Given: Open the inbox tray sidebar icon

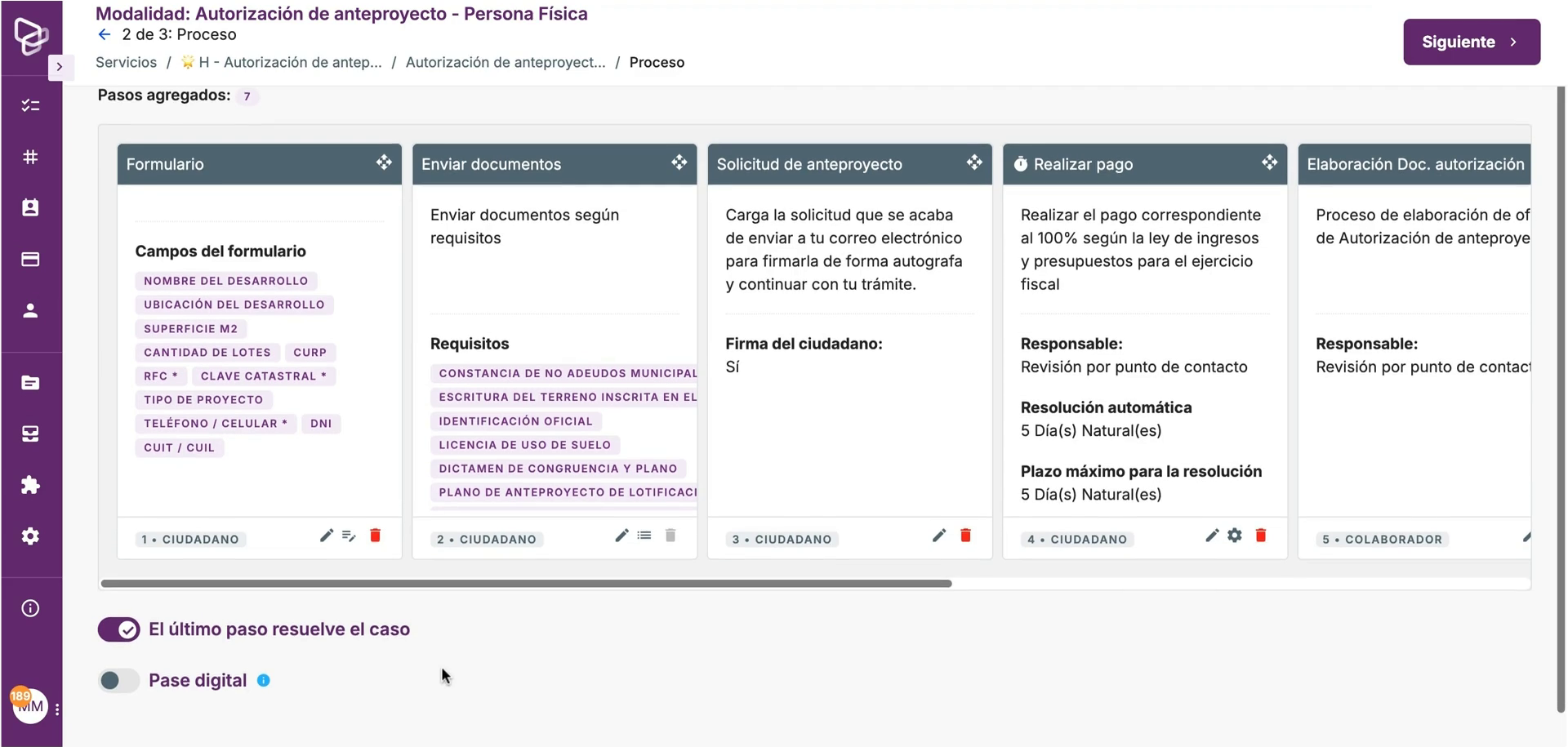Looking at the screenshot, I should click(30, 434).
